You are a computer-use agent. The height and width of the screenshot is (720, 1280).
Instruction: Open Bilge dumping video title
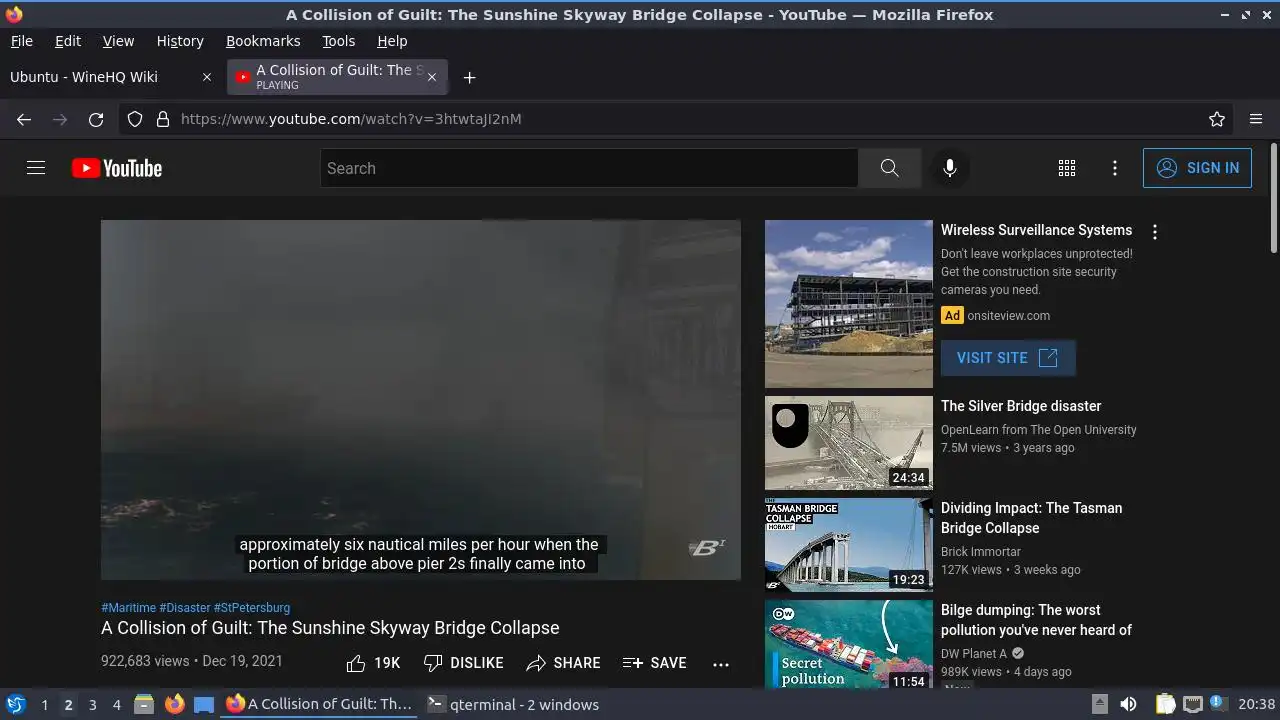click(x=1036, y=620)
